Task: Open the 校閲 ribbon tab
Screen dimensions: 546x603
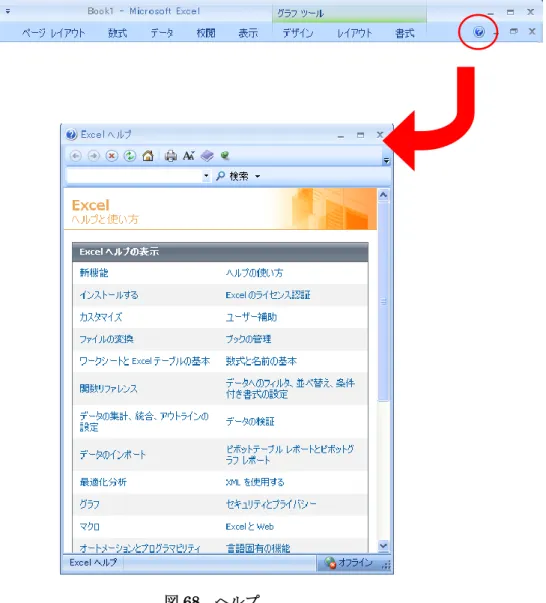Action: [x=206, y=33]
